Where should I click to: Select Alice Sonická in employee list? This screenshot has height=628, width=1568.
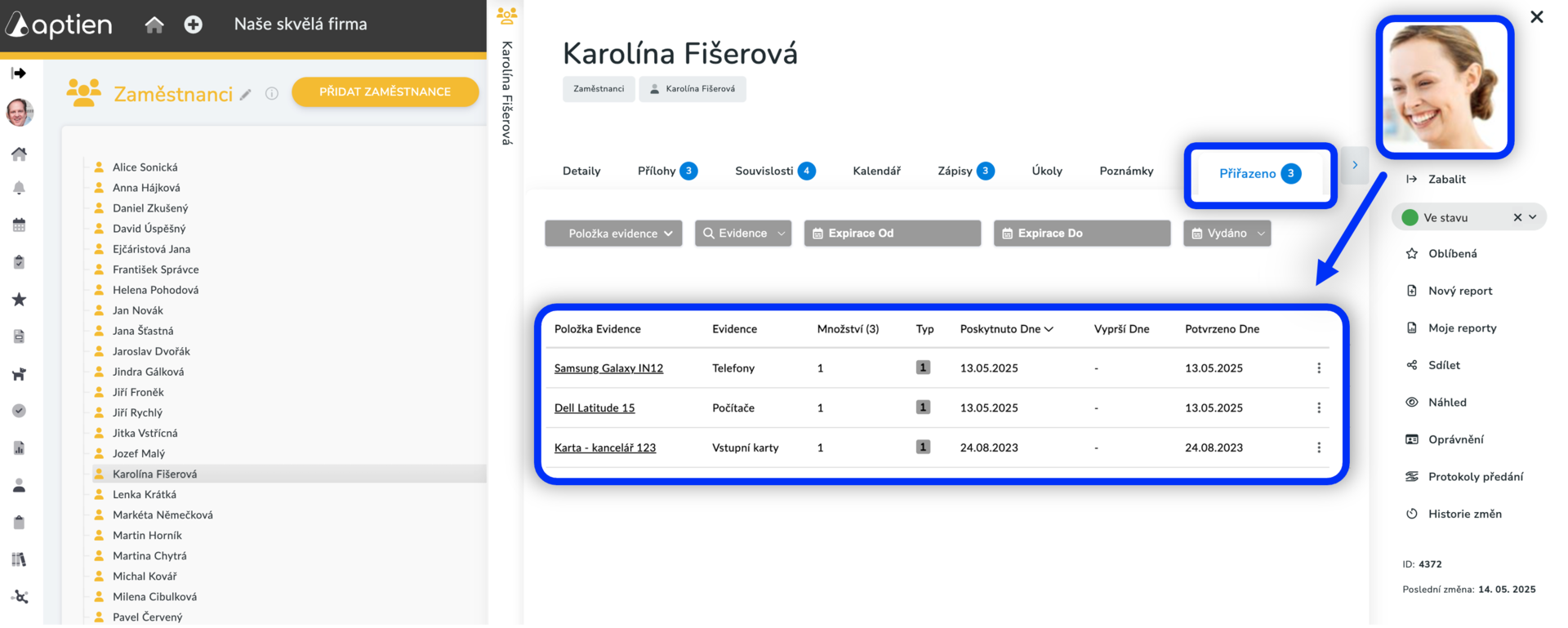[145, 167]
